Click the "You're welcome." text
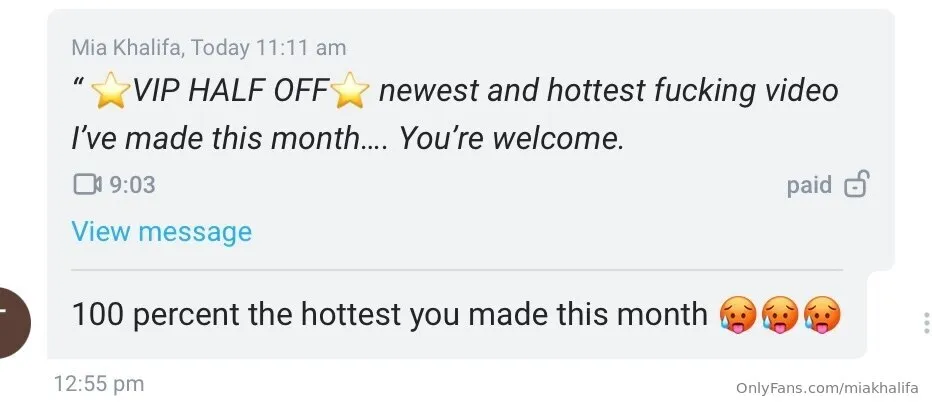 coord(512,139)
